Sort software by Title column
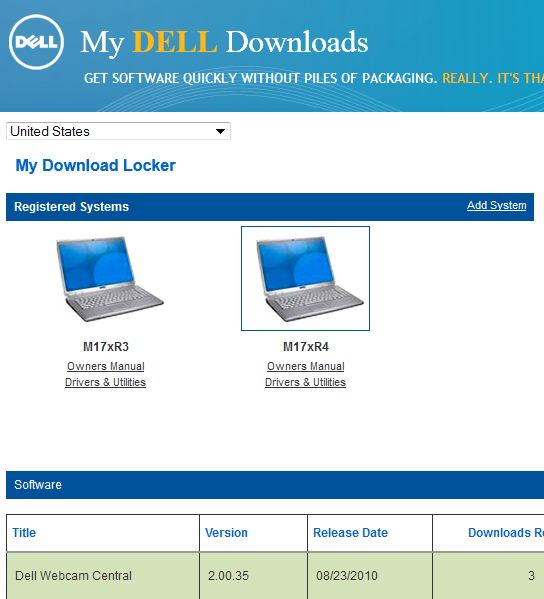The image size is (544, 599). (24, 533)
